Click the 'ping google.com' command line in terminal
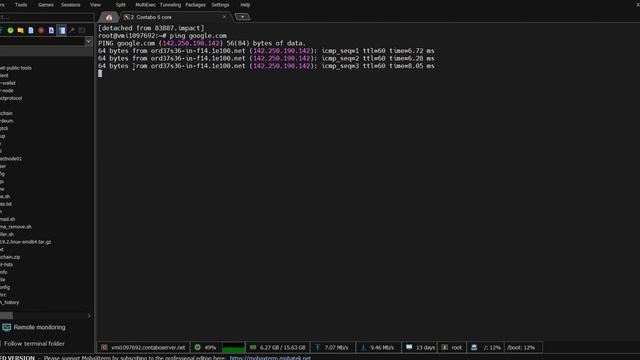Screen dimensions: 640x360 162,36
